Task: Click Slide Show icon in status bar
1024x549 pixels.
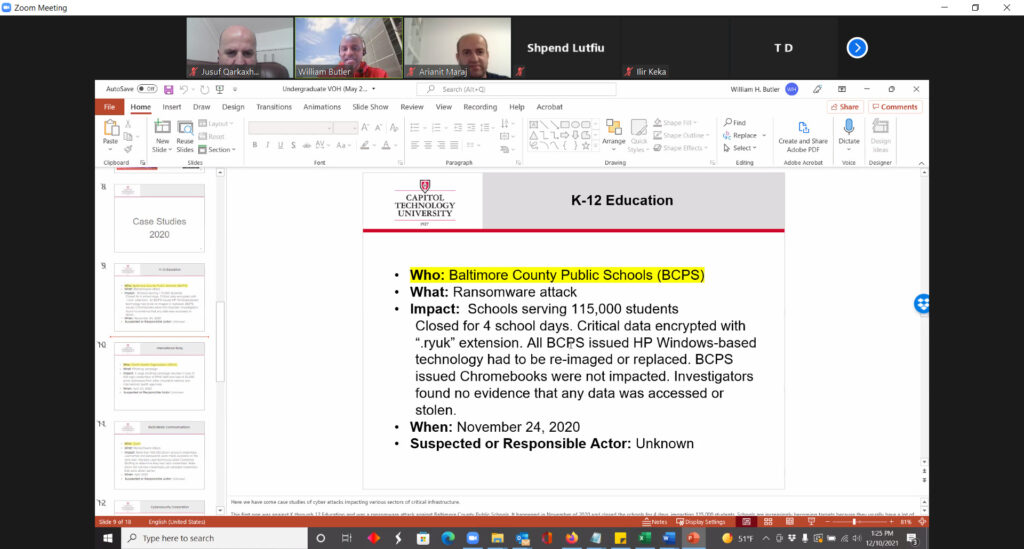Action: click(x=811, y=522)
